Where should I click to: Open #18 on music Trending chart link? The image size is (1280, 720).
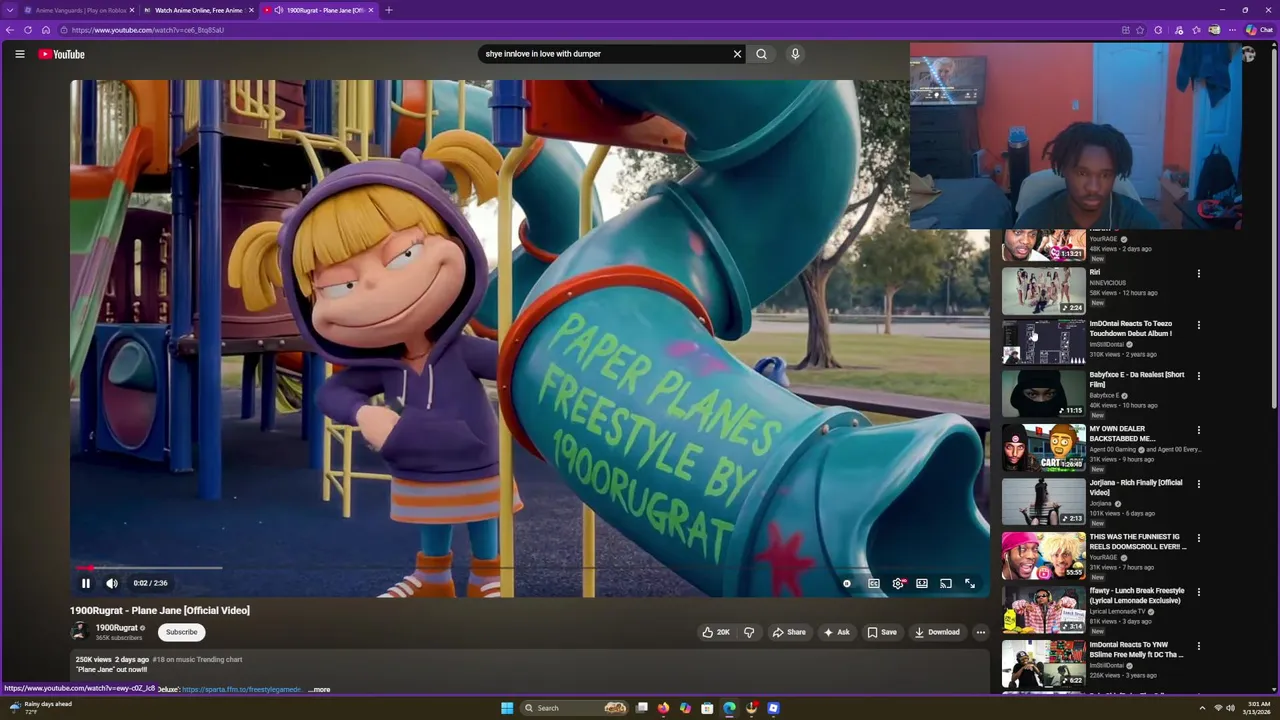197,660
